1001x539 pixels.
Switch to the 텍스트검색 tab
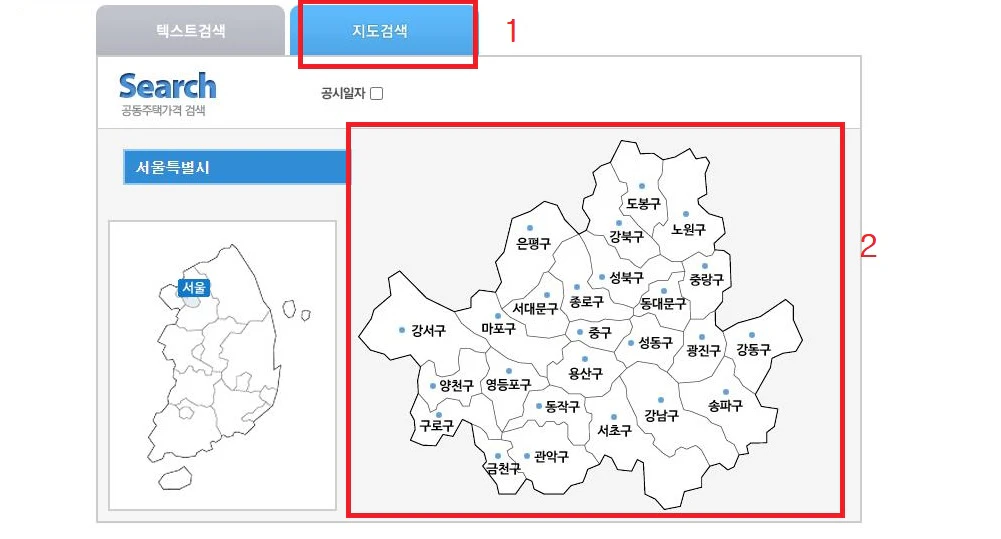pos(190,30)
